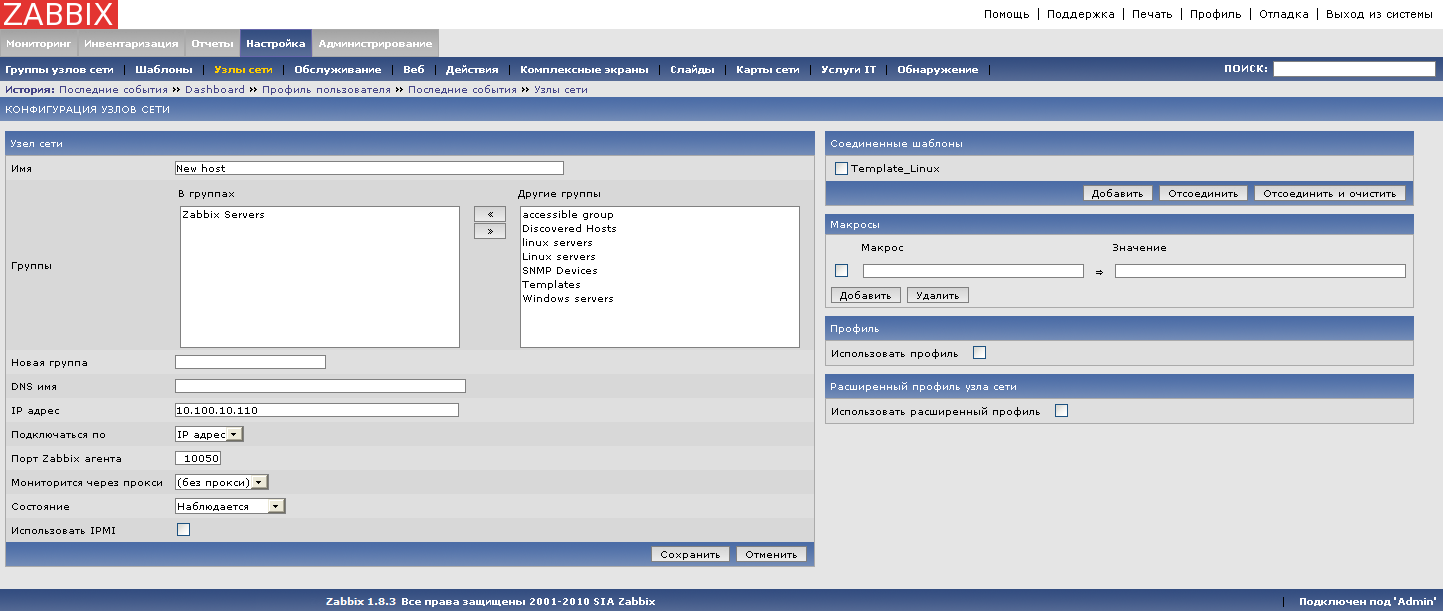Click the Сохранить button
Image resolution: width=1443 pixels, height=611 pixels.
click(x=691, y=554)
